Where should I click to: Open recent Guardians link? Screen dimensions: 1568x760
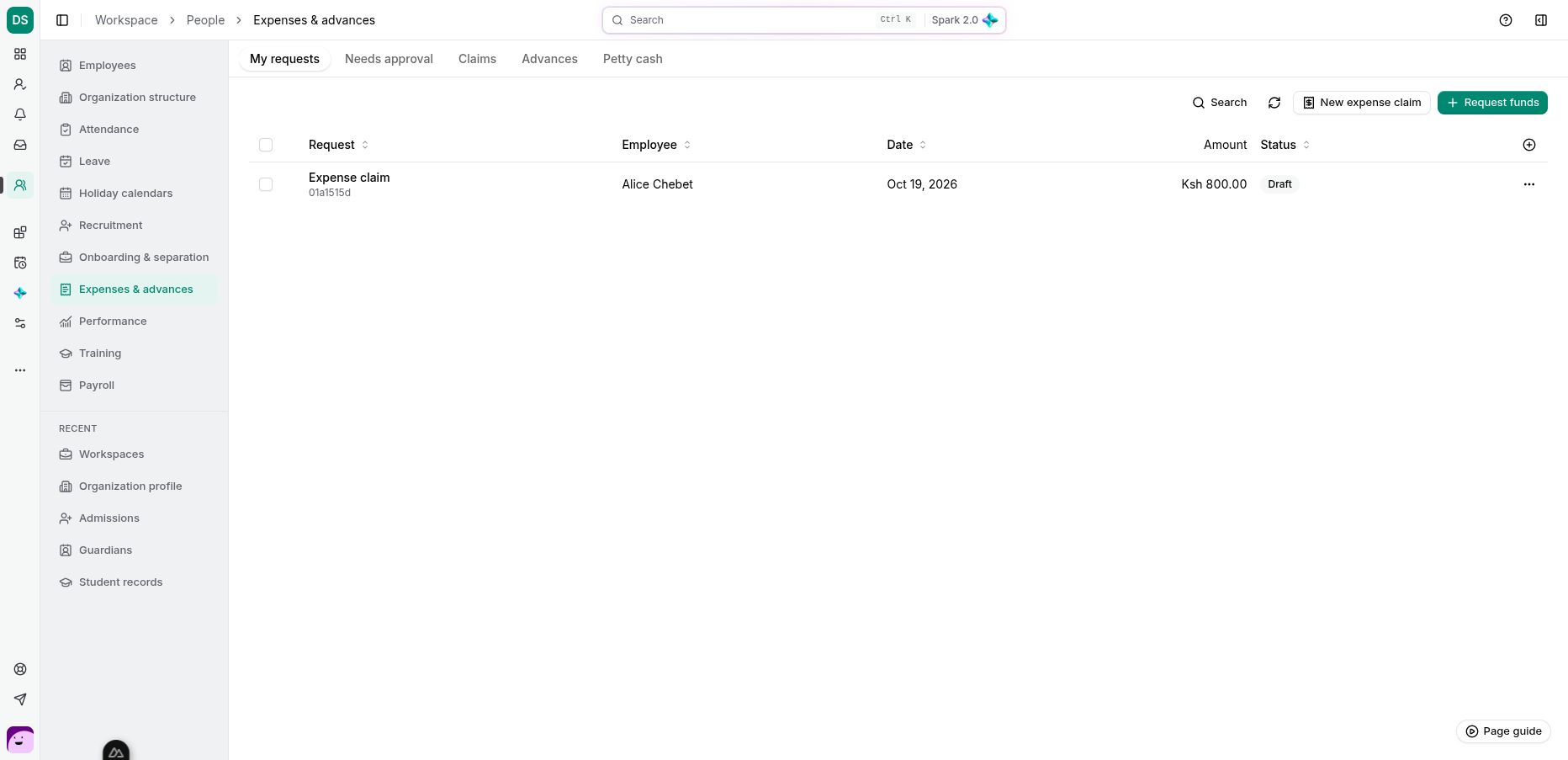(134, 550)
